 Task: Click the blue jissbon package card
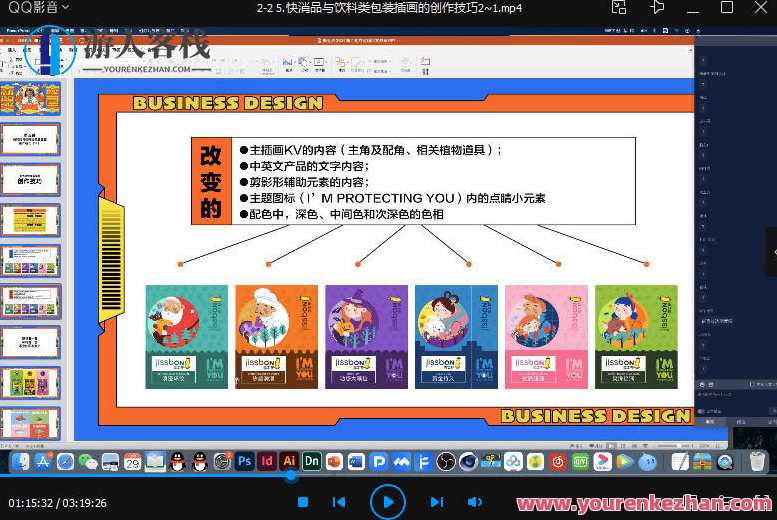tap(456, 337)
